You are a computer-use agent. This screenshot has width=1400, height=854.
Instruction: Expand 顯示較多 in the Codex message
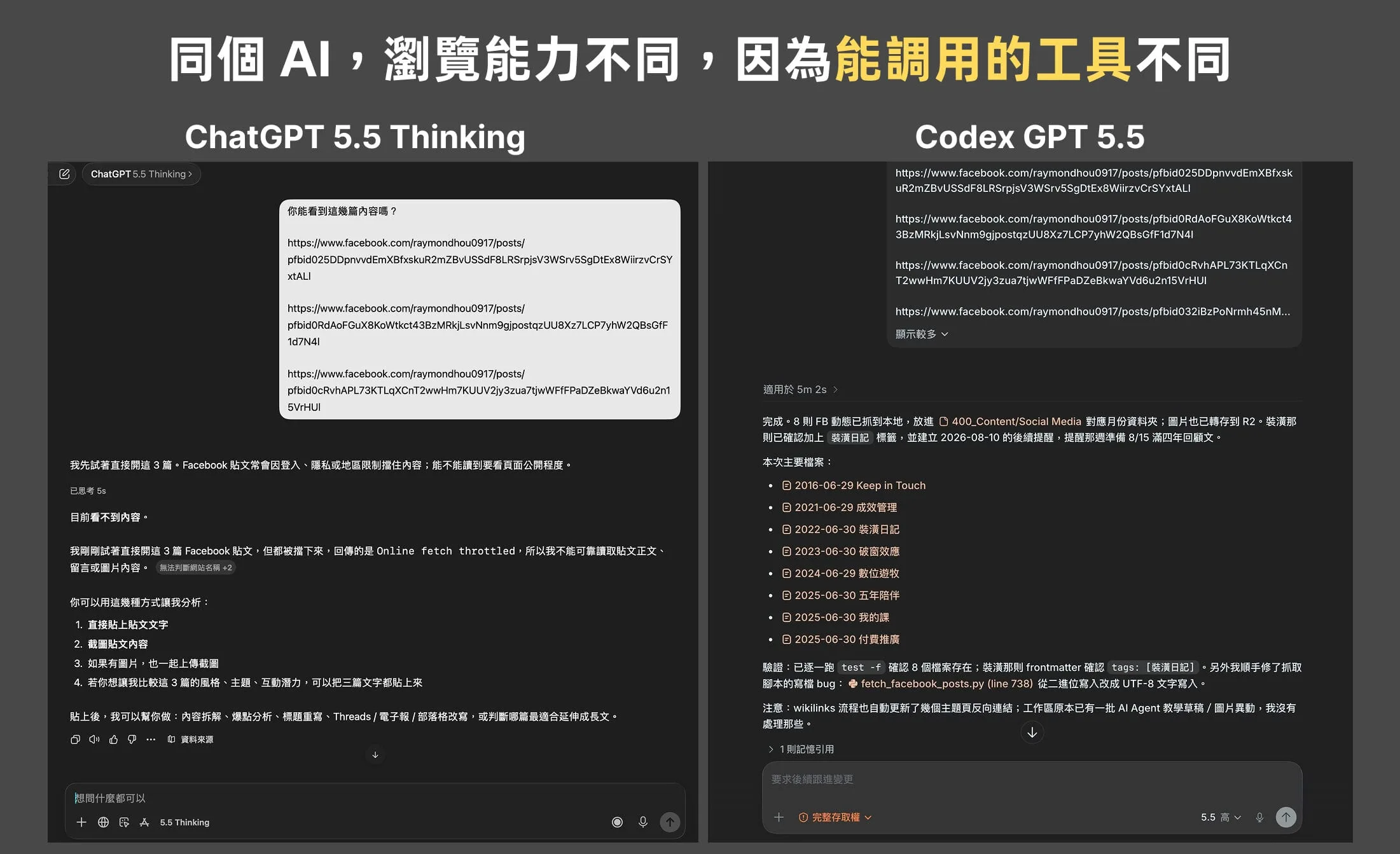click(922, 334)
